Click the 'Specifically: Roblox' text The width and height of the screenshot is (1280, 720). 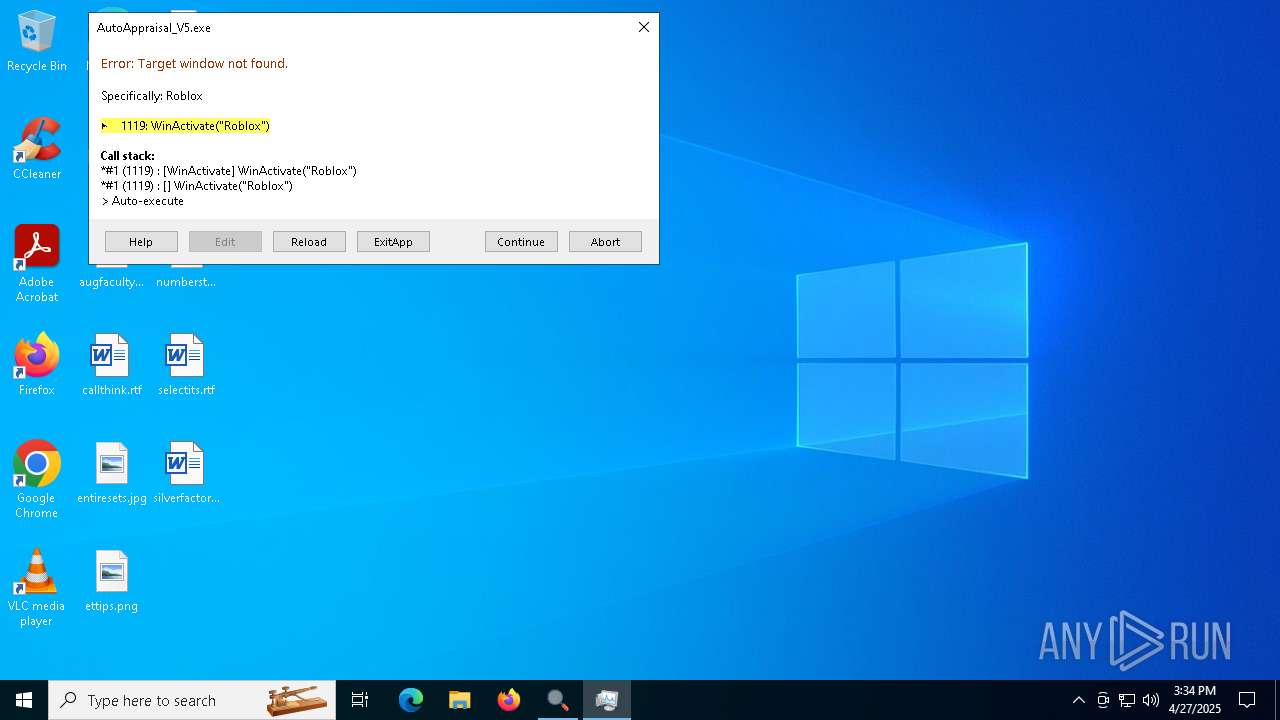coord(151,96)
